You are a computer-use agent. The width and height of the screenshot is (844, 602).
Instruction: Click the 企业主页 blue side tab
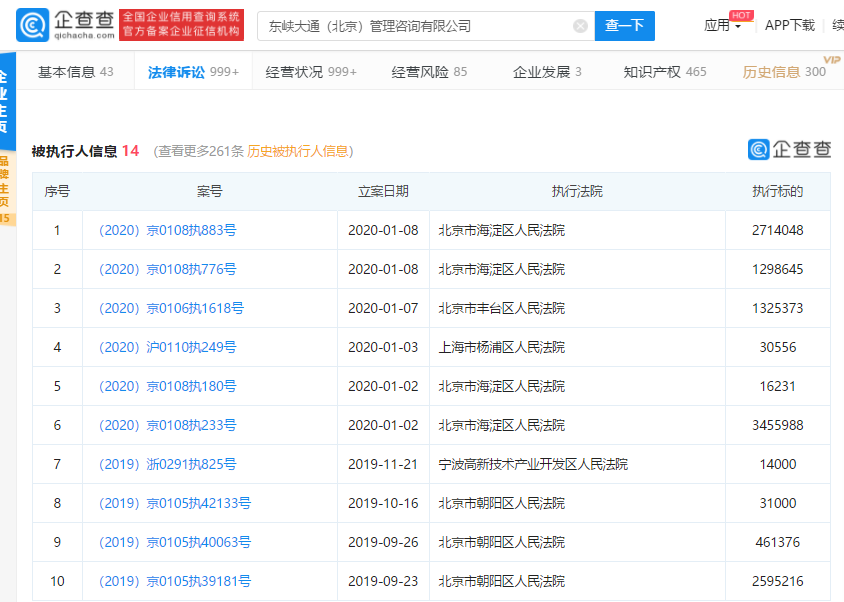tap(6, 101)
